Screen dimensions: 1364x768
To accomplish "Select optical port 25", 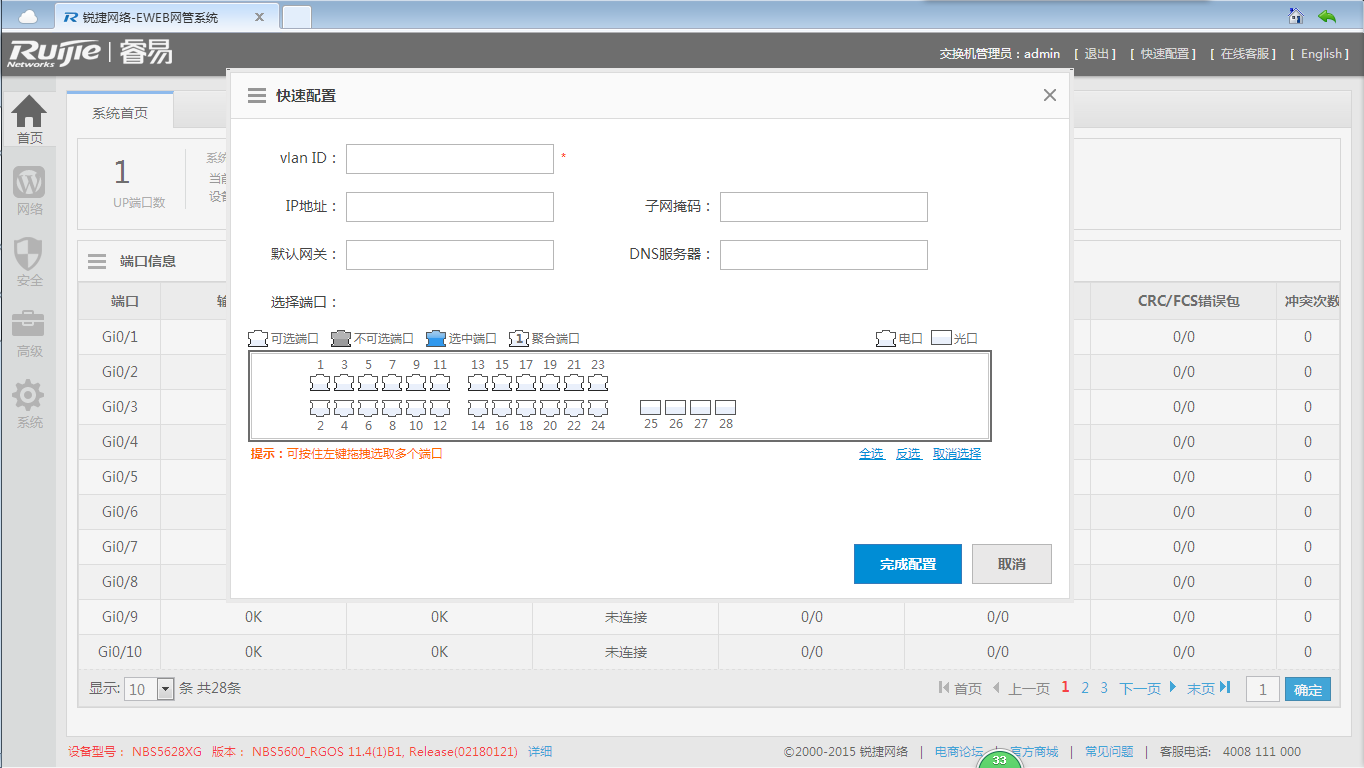I will tap(651, 408).
